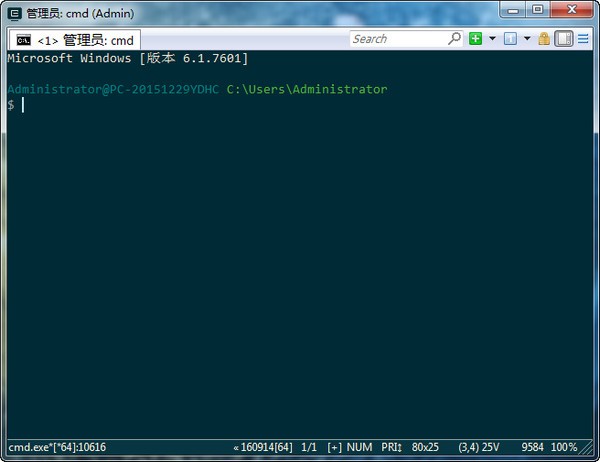Click the '80x25' console size status
This screenshot has width=600, height=462.
tap(425, 447)
